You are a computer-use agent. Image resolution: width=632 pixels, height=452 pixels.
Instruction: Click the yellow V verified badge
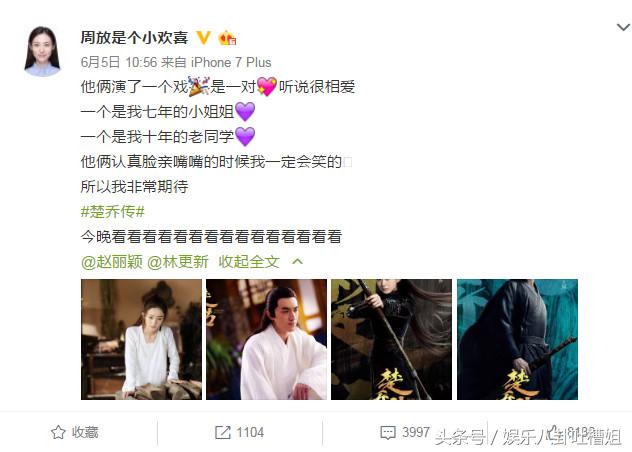tap(204, 37)
